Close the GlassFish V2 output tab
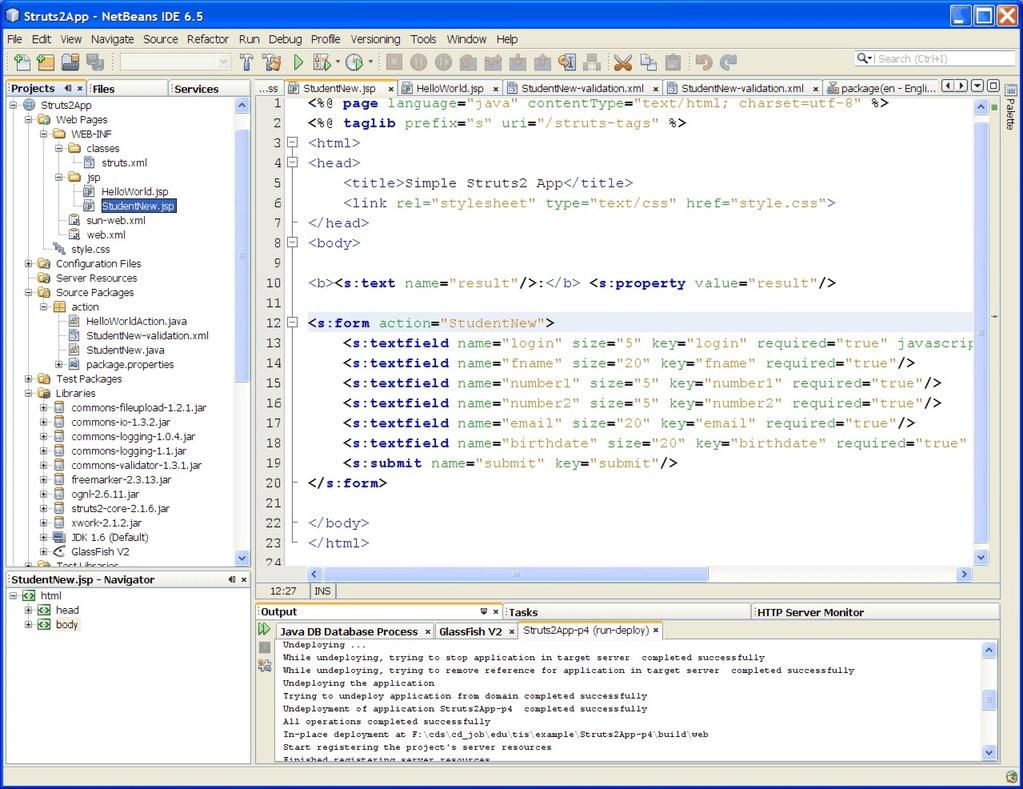 pyautogui.click(x=512, y=632)
